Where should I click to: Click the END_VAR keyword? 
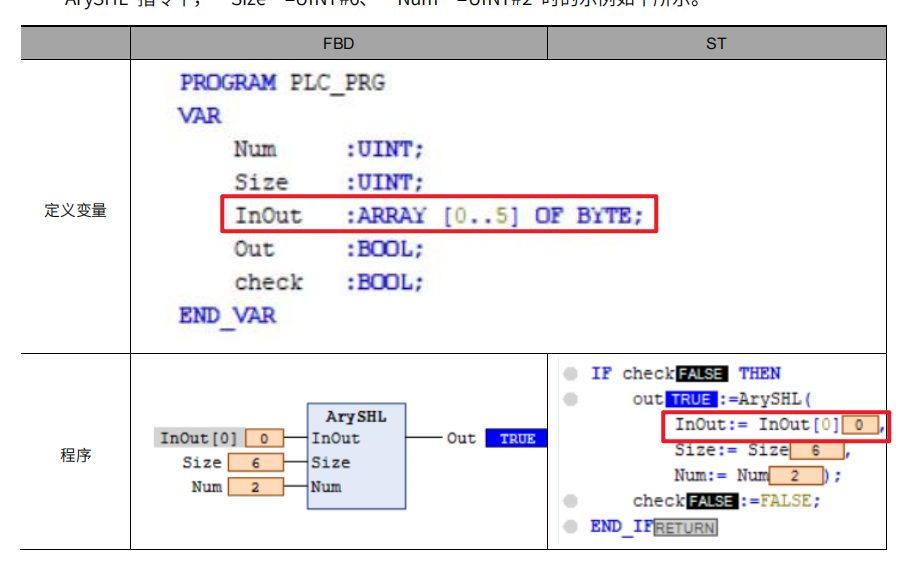tap(227, 316)
